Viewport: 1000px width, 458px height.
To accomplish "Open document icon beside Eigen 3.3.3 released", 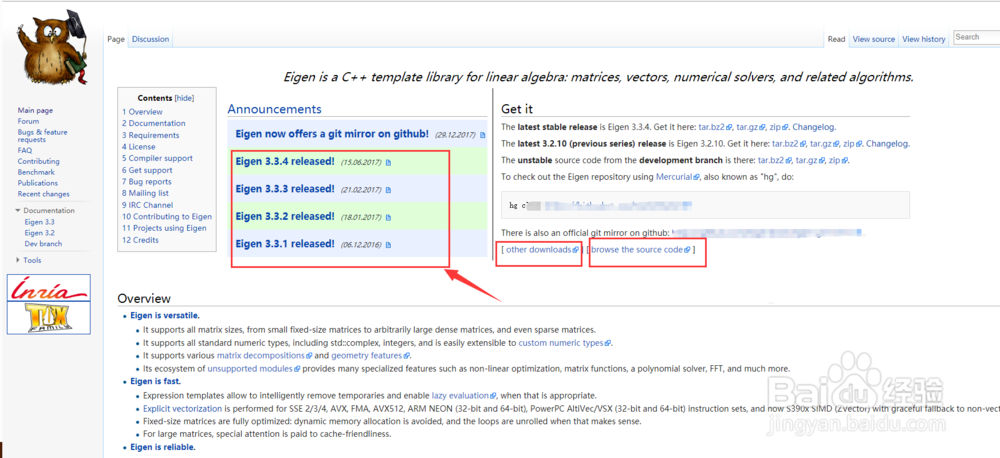I will [x=388, y=190].
